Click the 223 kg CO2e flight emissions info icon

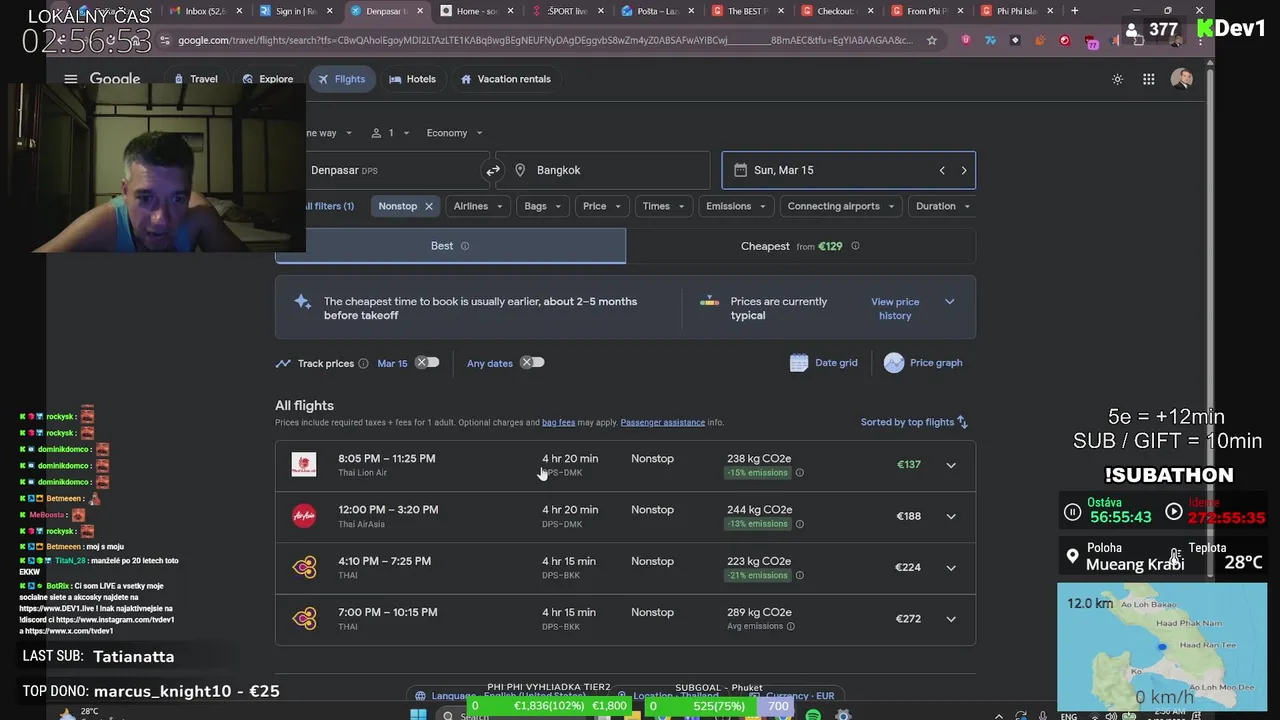point(799,575)
